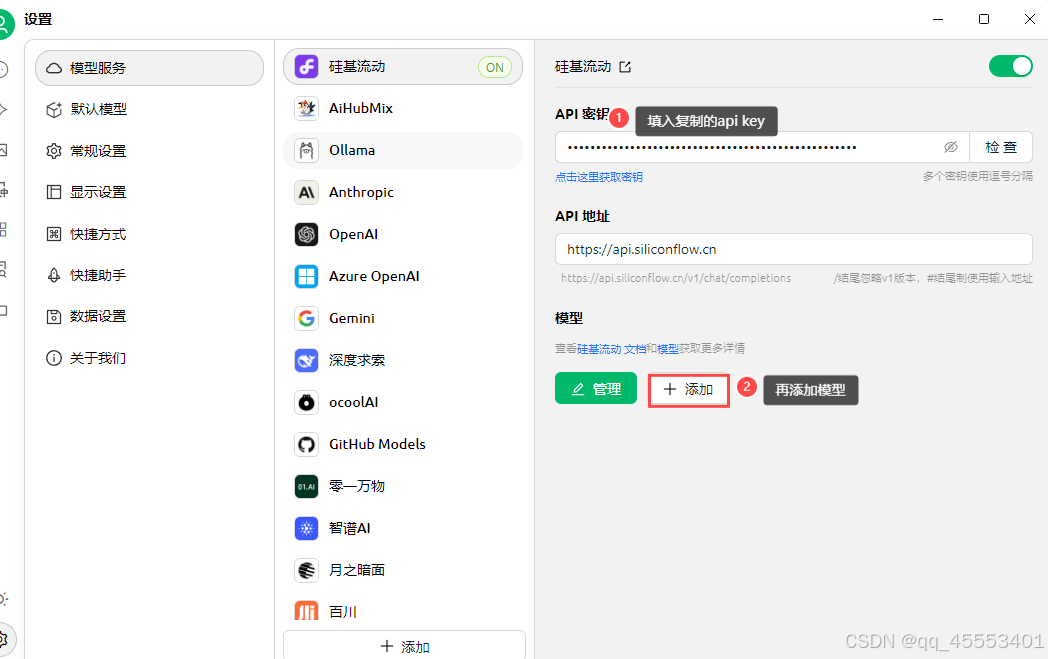Click the green 管理 models button
The height and width of the screenshot is (659, 1048).
coord(596,389)
